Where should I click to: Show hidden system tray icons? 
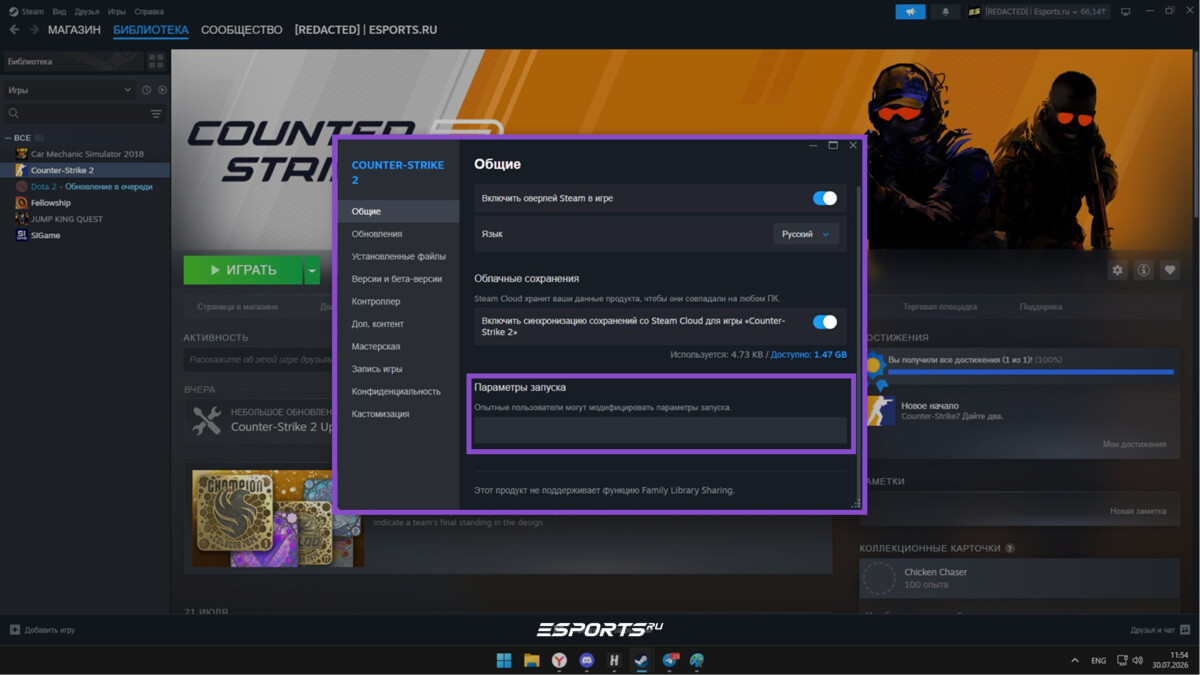[x=1075, y=661]
